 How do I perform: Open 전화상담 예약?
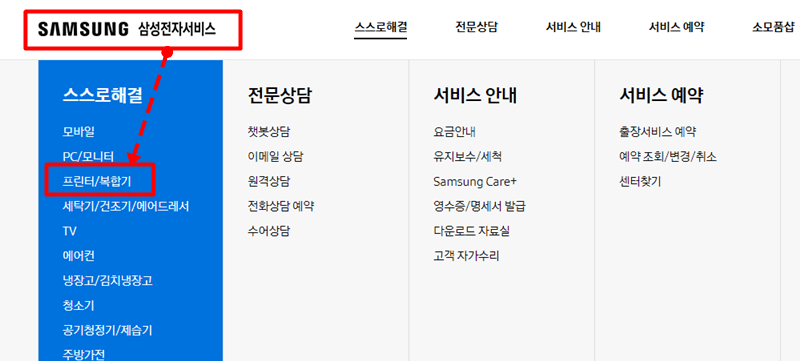[x=280, y=207]
